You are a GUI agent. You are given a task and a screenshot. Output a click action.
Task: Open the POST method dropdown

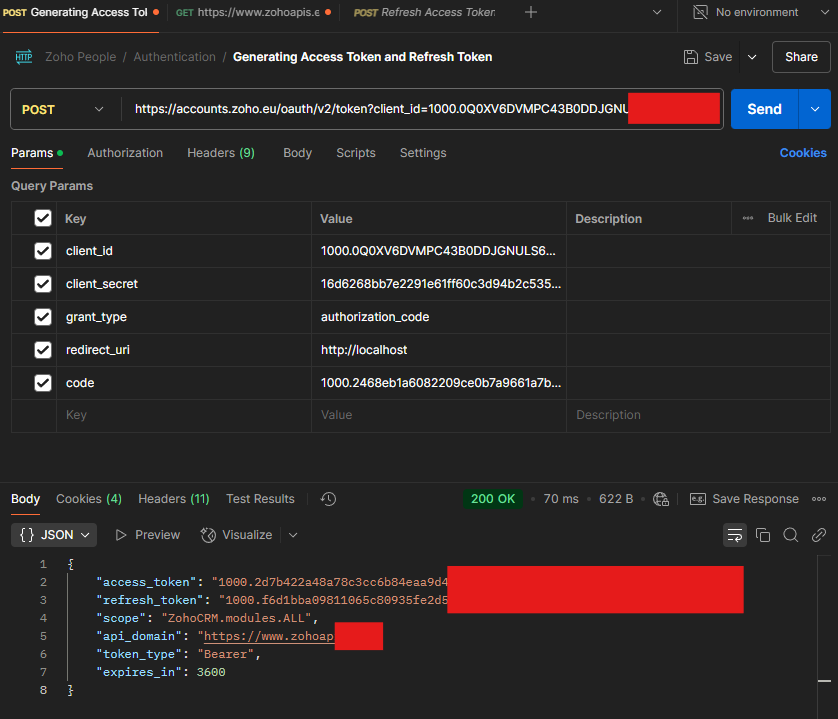(63, 110)
